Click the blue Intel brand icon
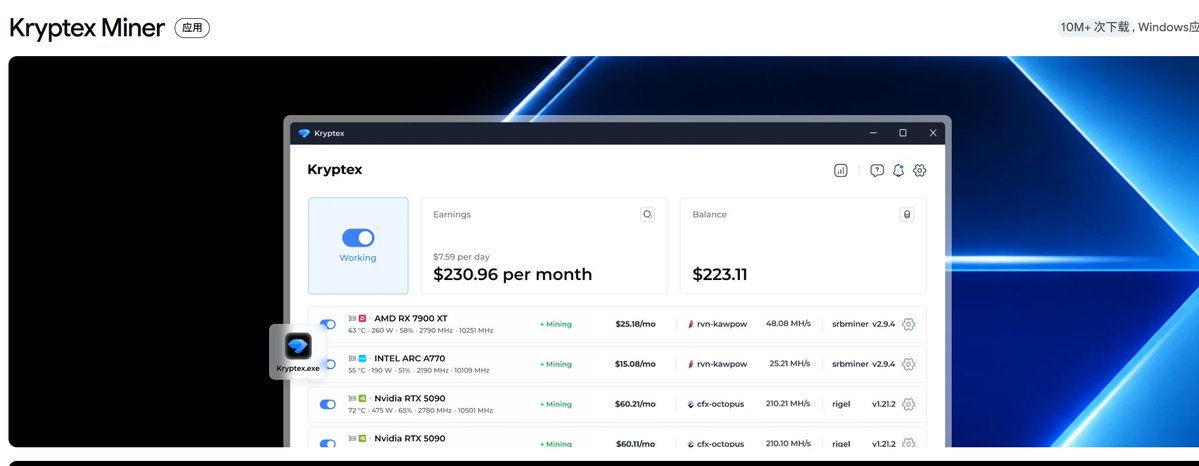This screenshot has height=466, width=1199. (x=362, y=358)
